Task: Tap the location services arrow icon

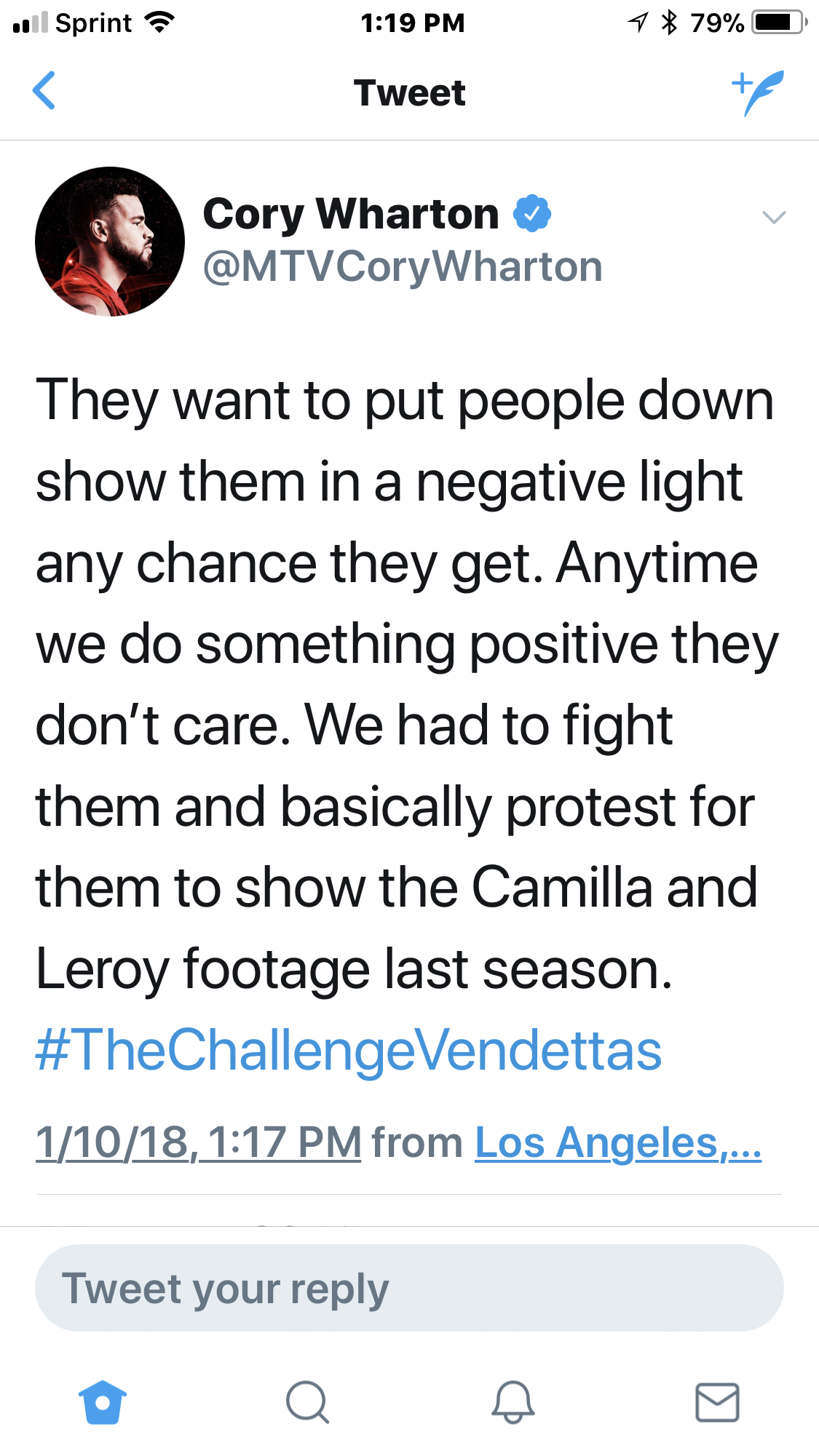Action: (x=638, y=23)
